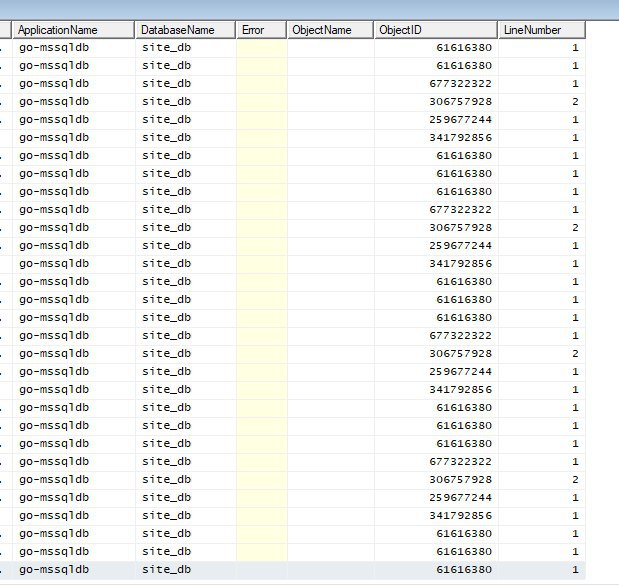Viewport: 619px width, 586px height.
Task: Select the topmost 677322322 ObjectID cell
Action: click(460, 84)
